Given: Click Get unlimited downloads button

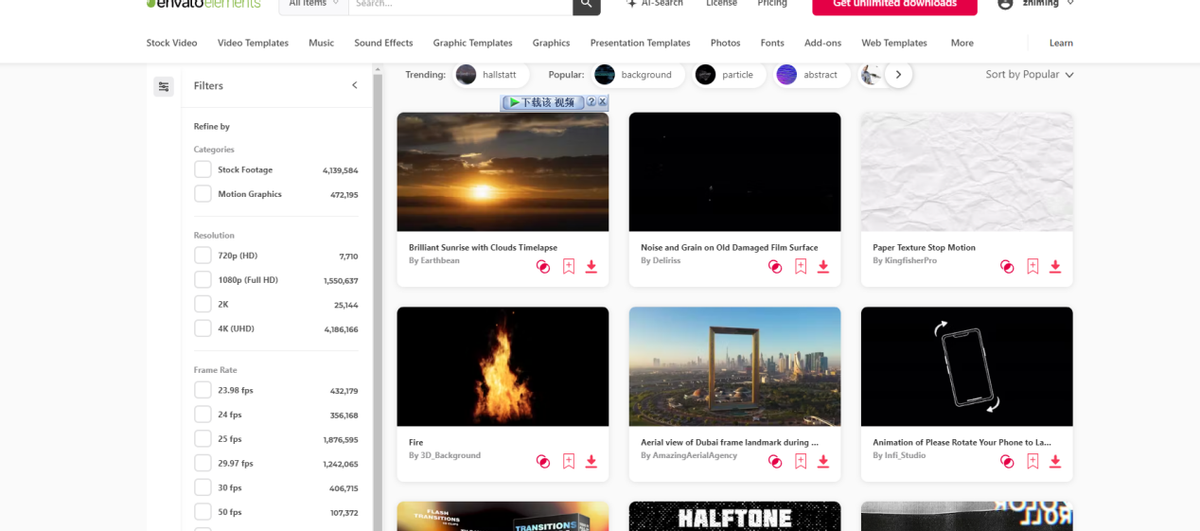Looking at the screenshot, I should 895,5.
